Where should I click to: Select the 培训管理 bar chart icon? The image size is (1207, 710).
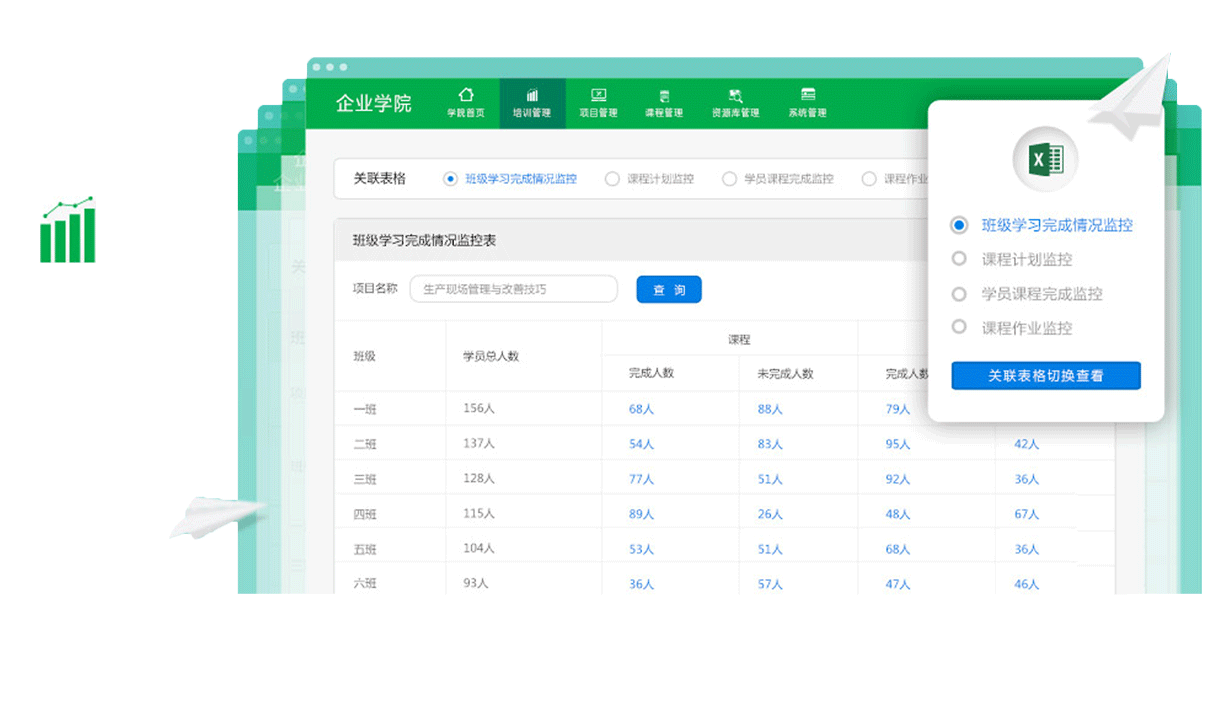533,95
